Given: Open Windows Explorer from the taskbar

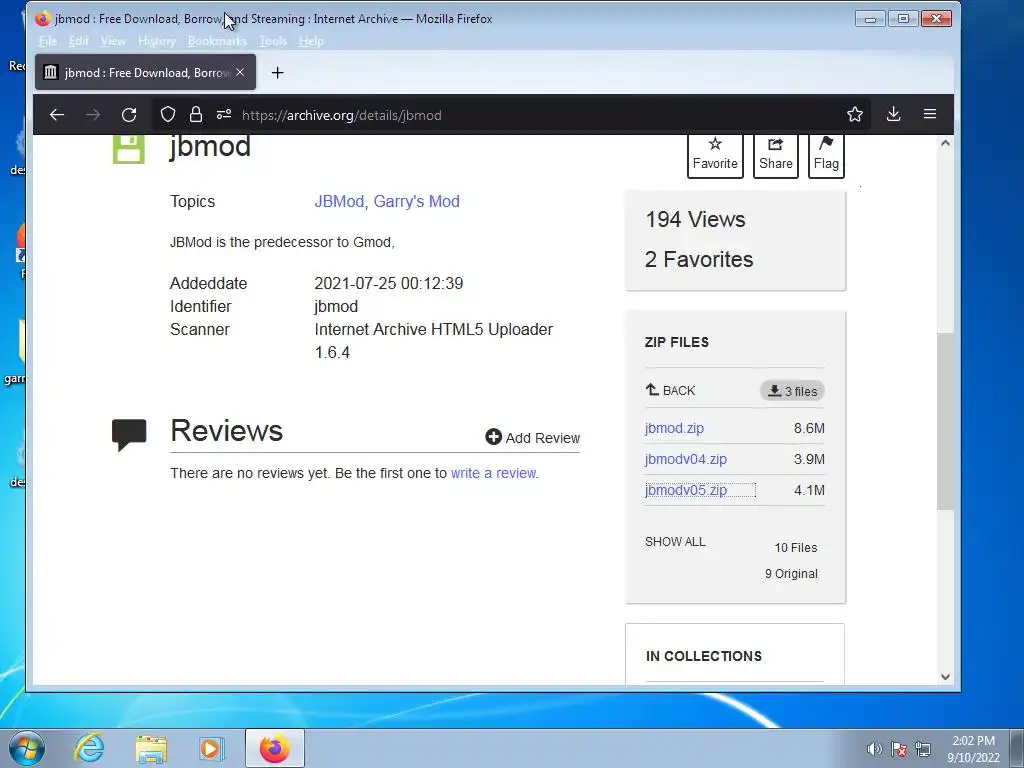Looking at the screenshot, I should tap(151, 748).
